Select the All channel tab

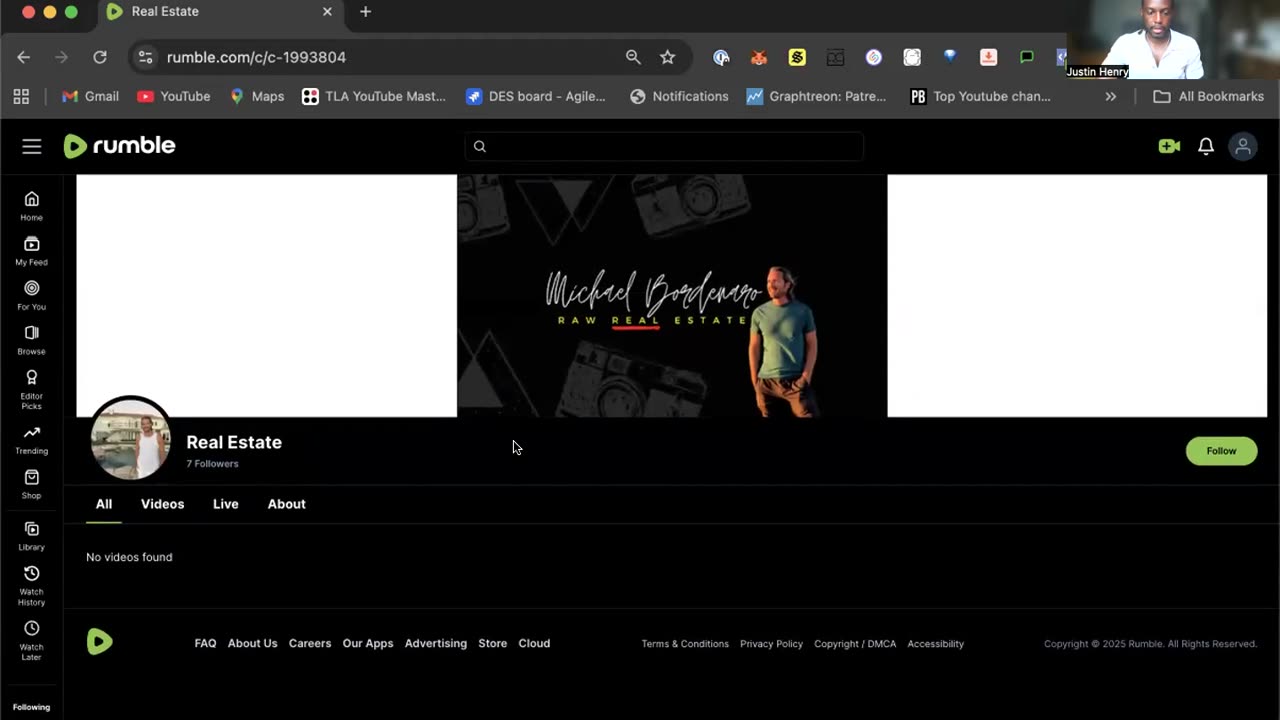tap(104, 504)
